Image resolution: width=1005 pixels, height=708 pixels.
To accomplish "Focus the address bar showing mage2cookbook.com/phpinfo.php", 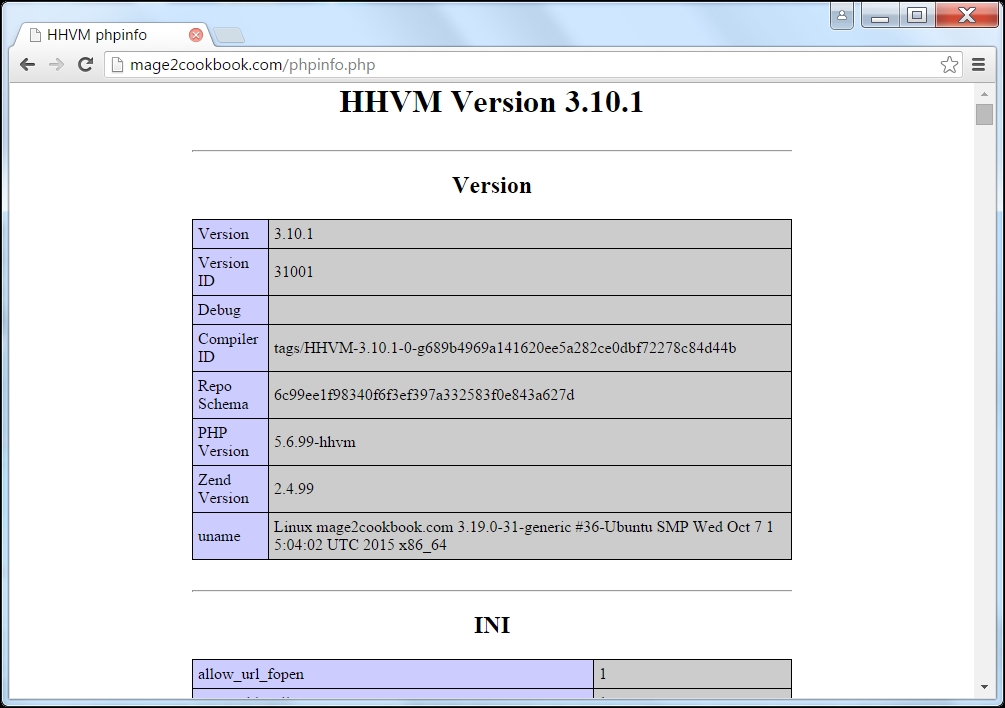I will point(532,65).
